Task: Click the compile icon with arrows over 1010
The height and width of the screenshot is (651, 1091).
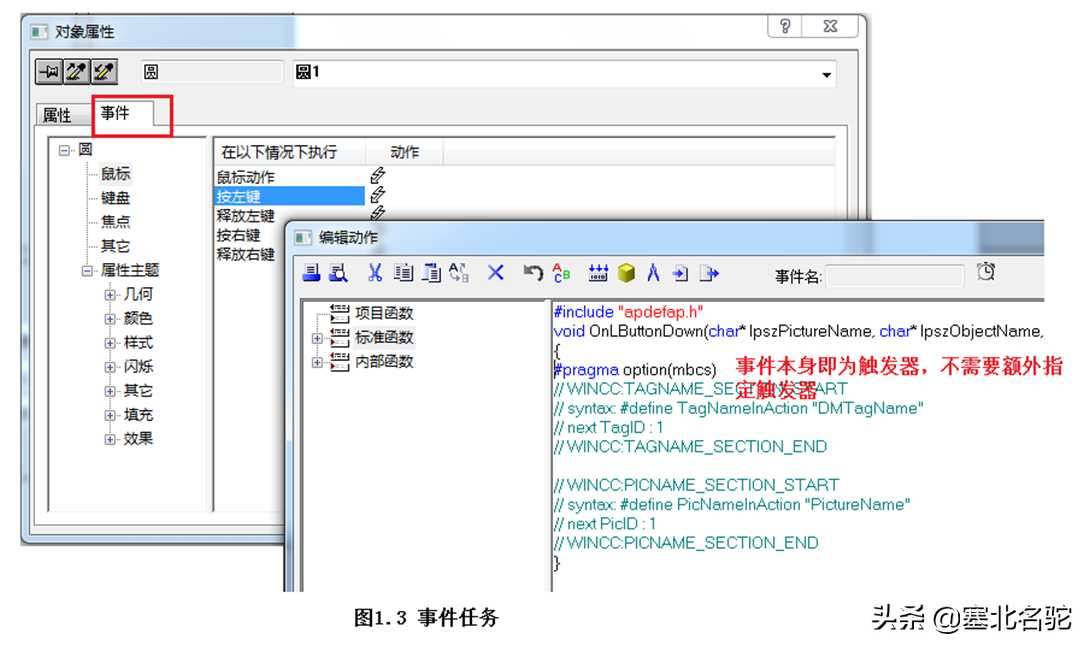Action: (598, 273)
